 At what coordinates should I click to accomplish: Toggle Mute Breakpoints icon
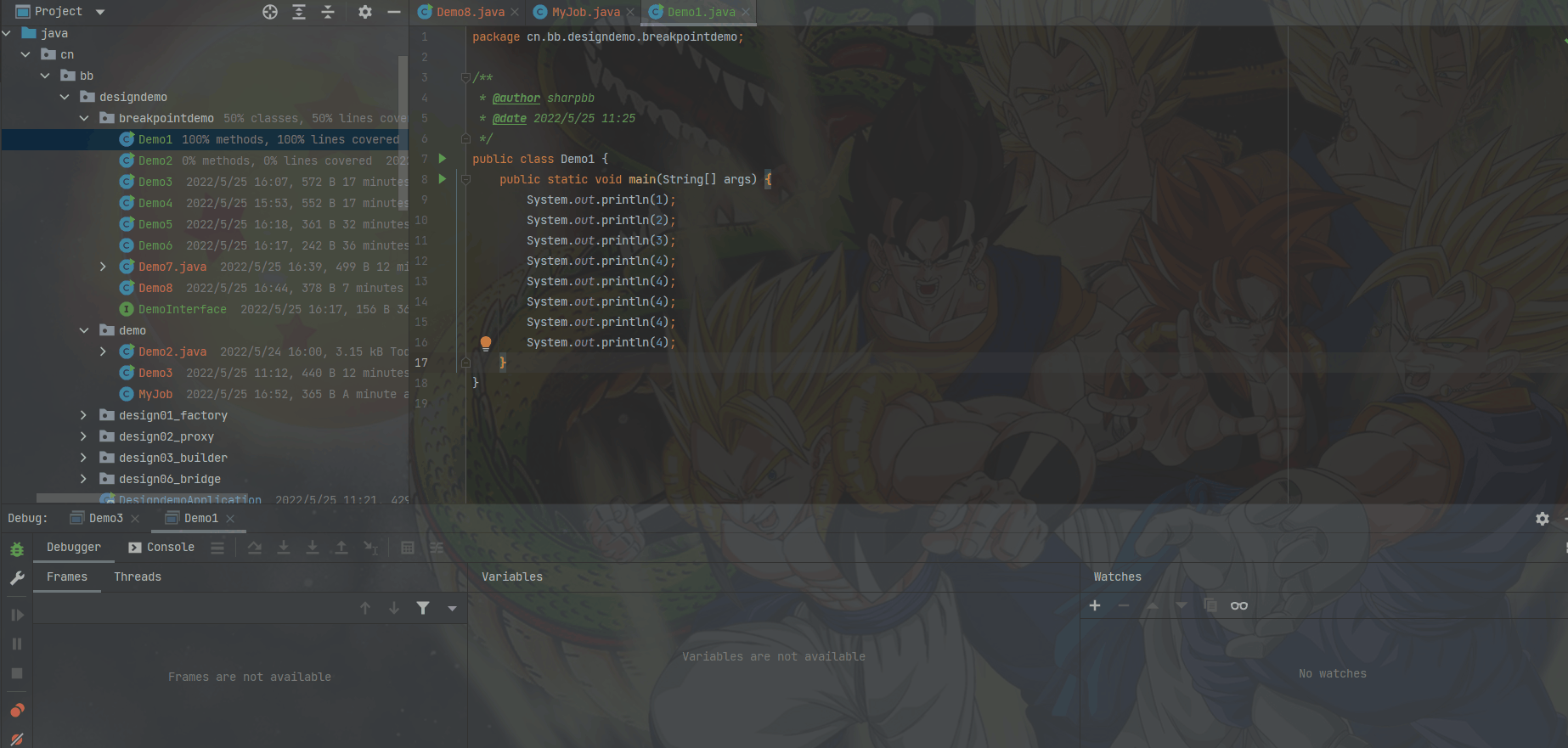[x=17, y=739]
